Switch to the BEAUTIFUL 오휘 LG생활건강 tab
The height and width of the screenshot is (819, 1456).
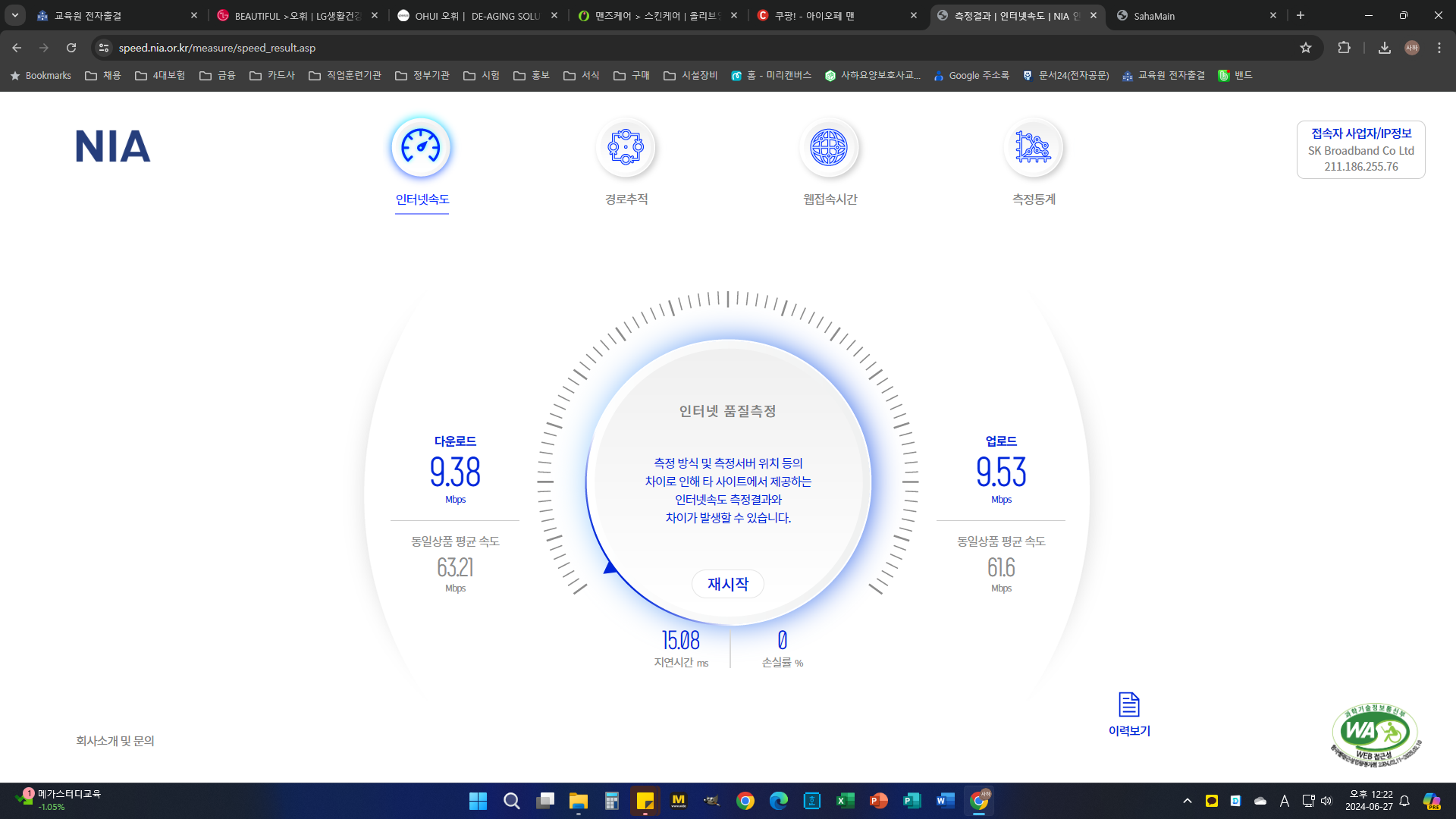[x=297, y=16]
